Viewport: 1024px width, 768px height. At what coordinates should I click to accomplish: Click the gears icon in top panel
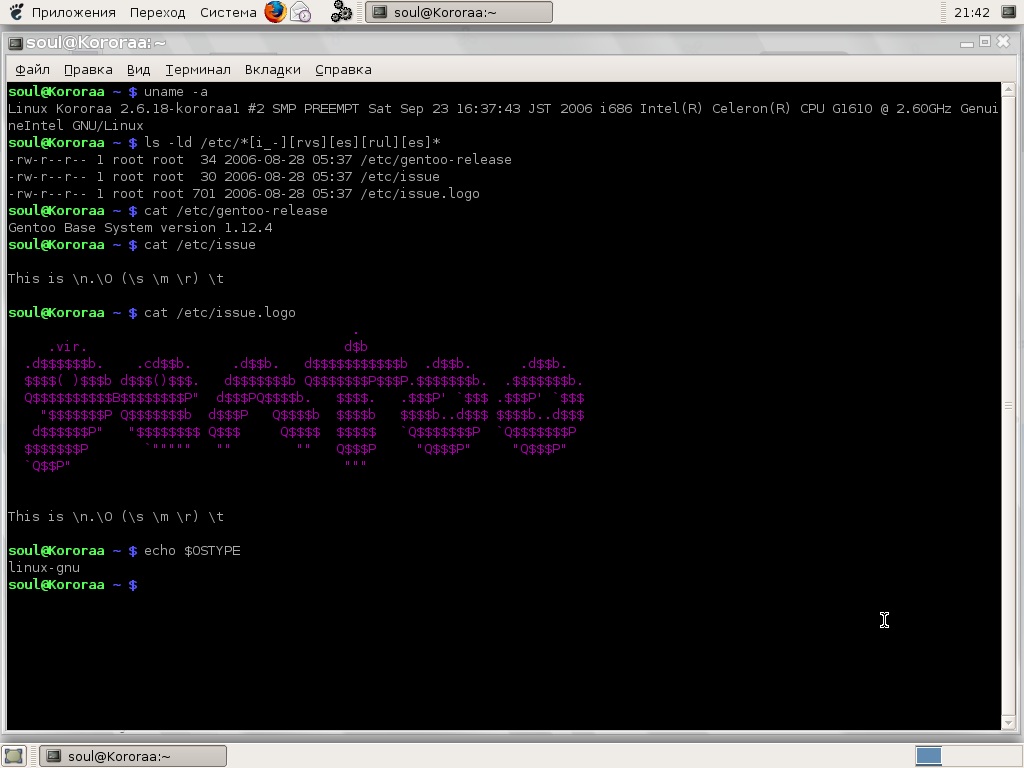341,12
